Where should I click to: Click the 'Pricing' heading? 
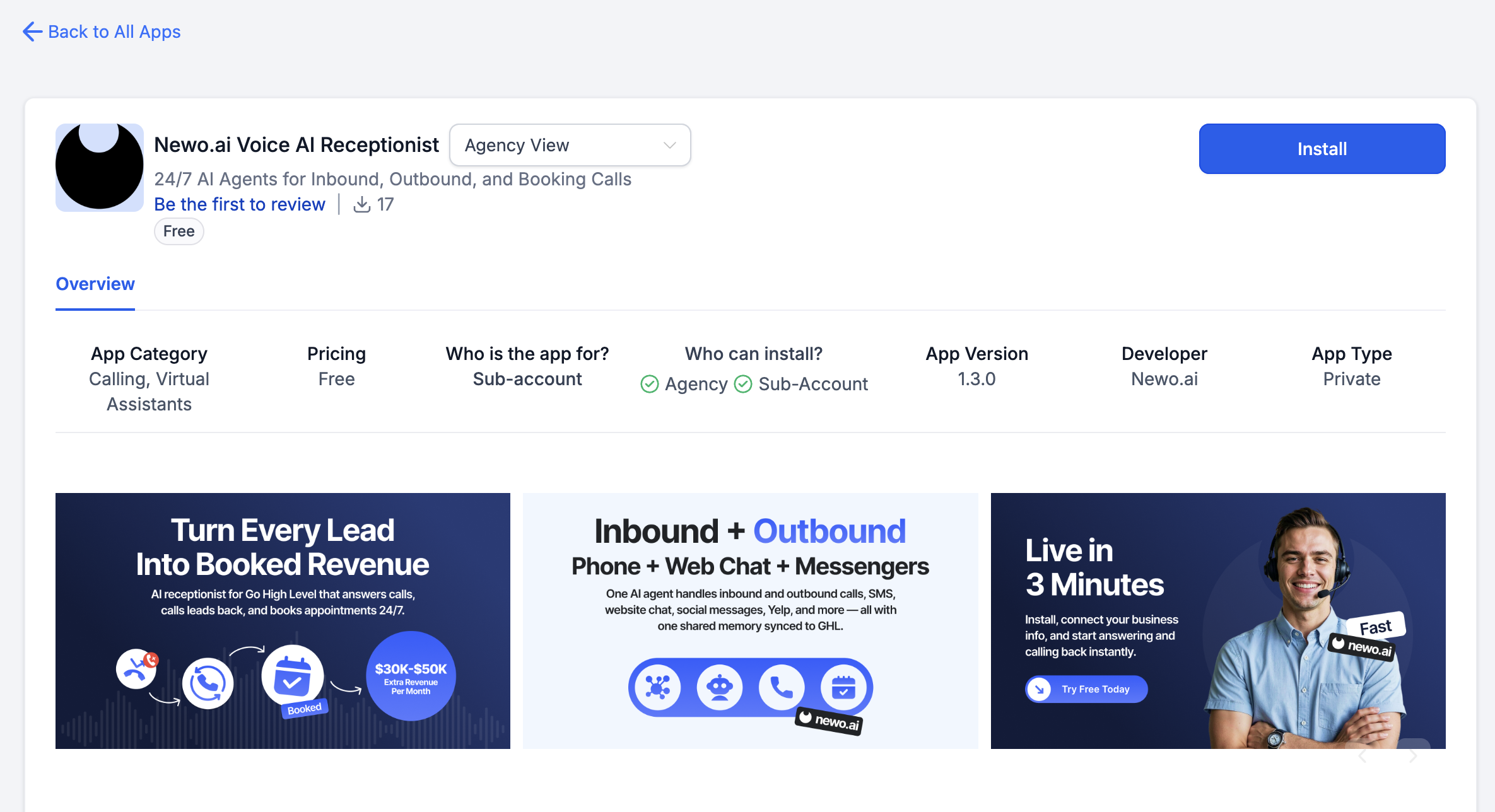pos(337,354)
